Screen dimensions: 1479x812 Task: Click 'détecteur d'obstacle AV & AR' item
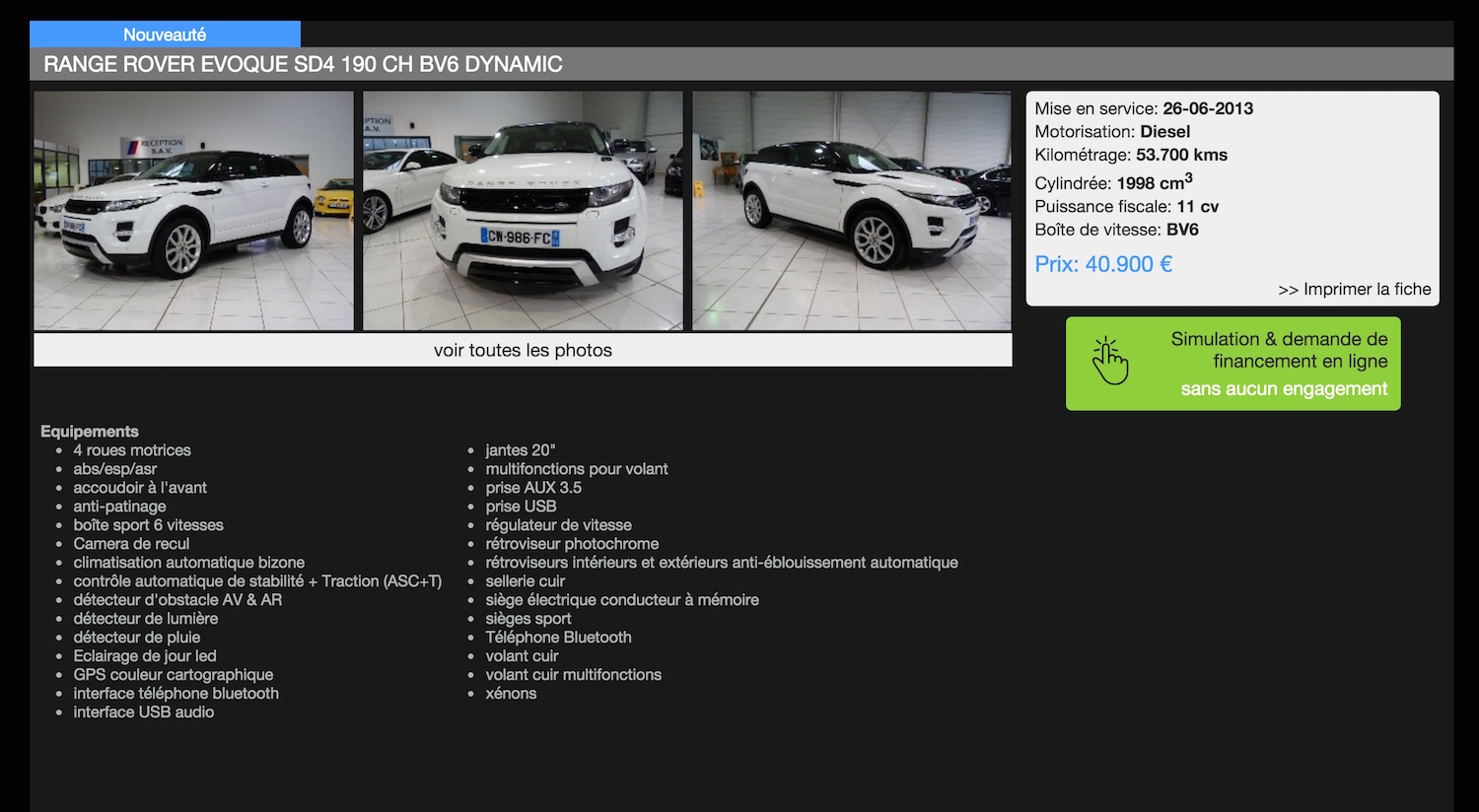177,600
